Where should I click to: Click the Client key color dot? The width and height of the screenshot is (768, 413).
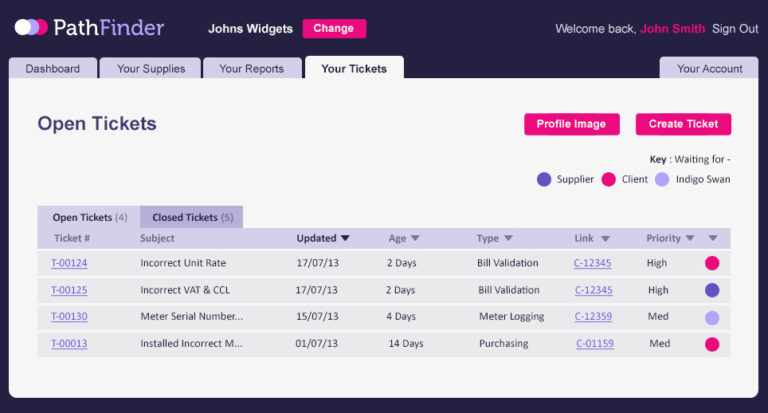pyautogui.click(x=608, y=180)
